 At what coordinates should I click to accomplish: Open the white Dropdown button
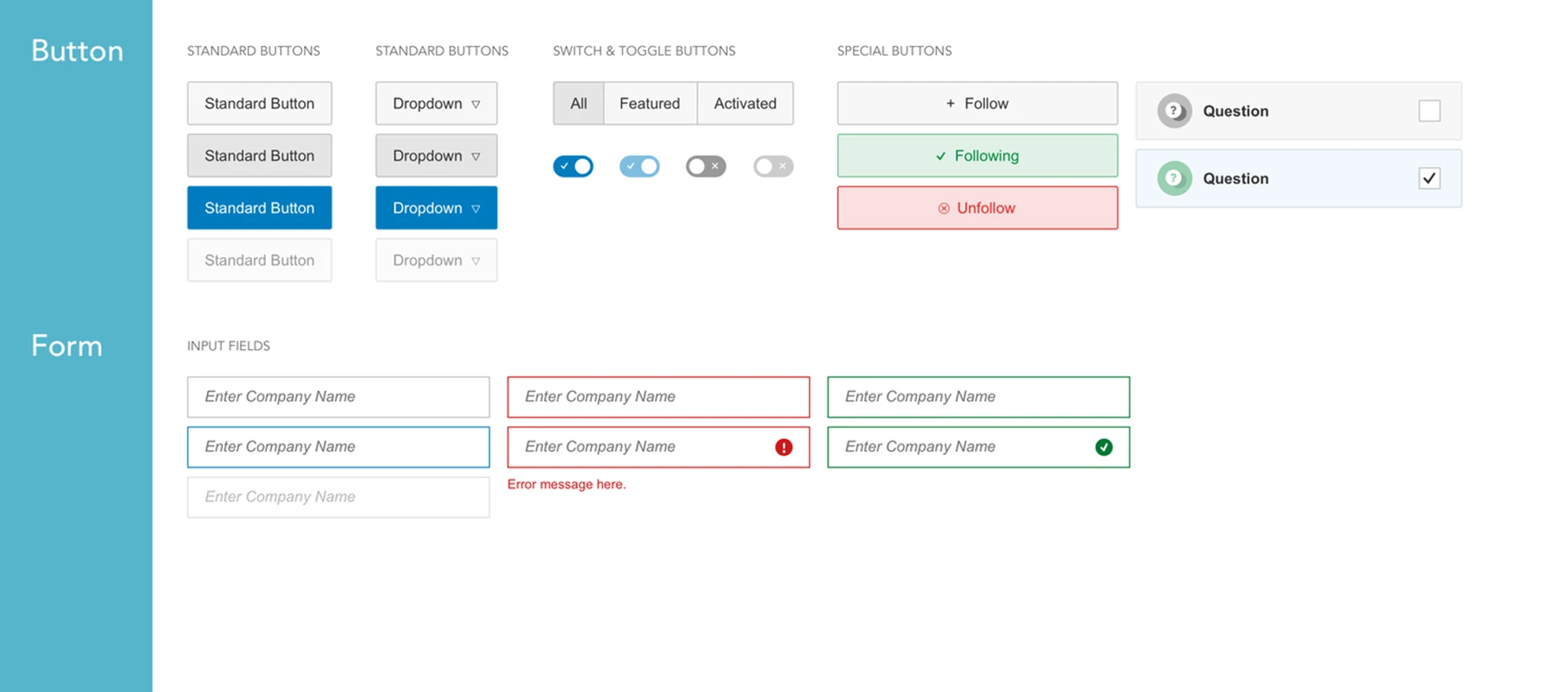[x=436, y=103]
